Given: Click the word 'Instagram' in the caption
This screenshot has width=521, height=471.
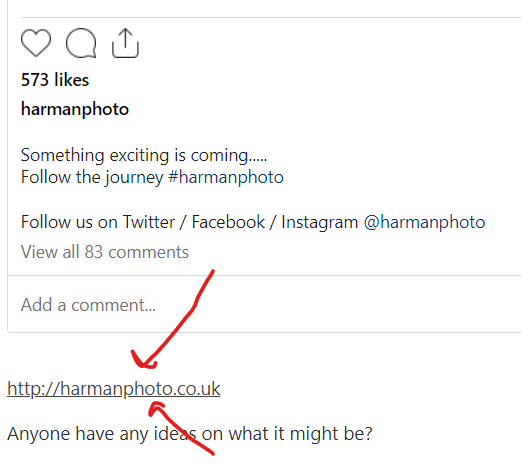Looking at the screenshot, I should click(319, 222).
